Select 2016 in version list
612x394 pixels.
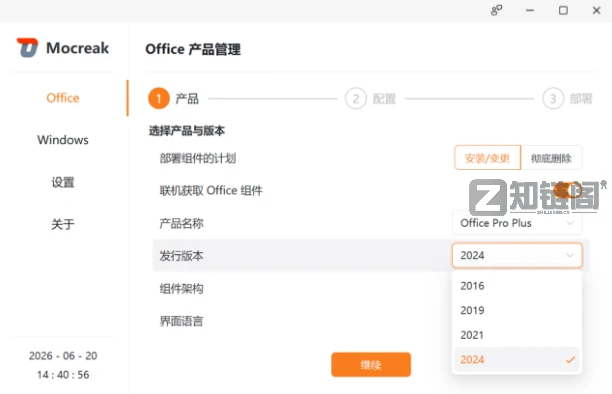tap(517, 286)
